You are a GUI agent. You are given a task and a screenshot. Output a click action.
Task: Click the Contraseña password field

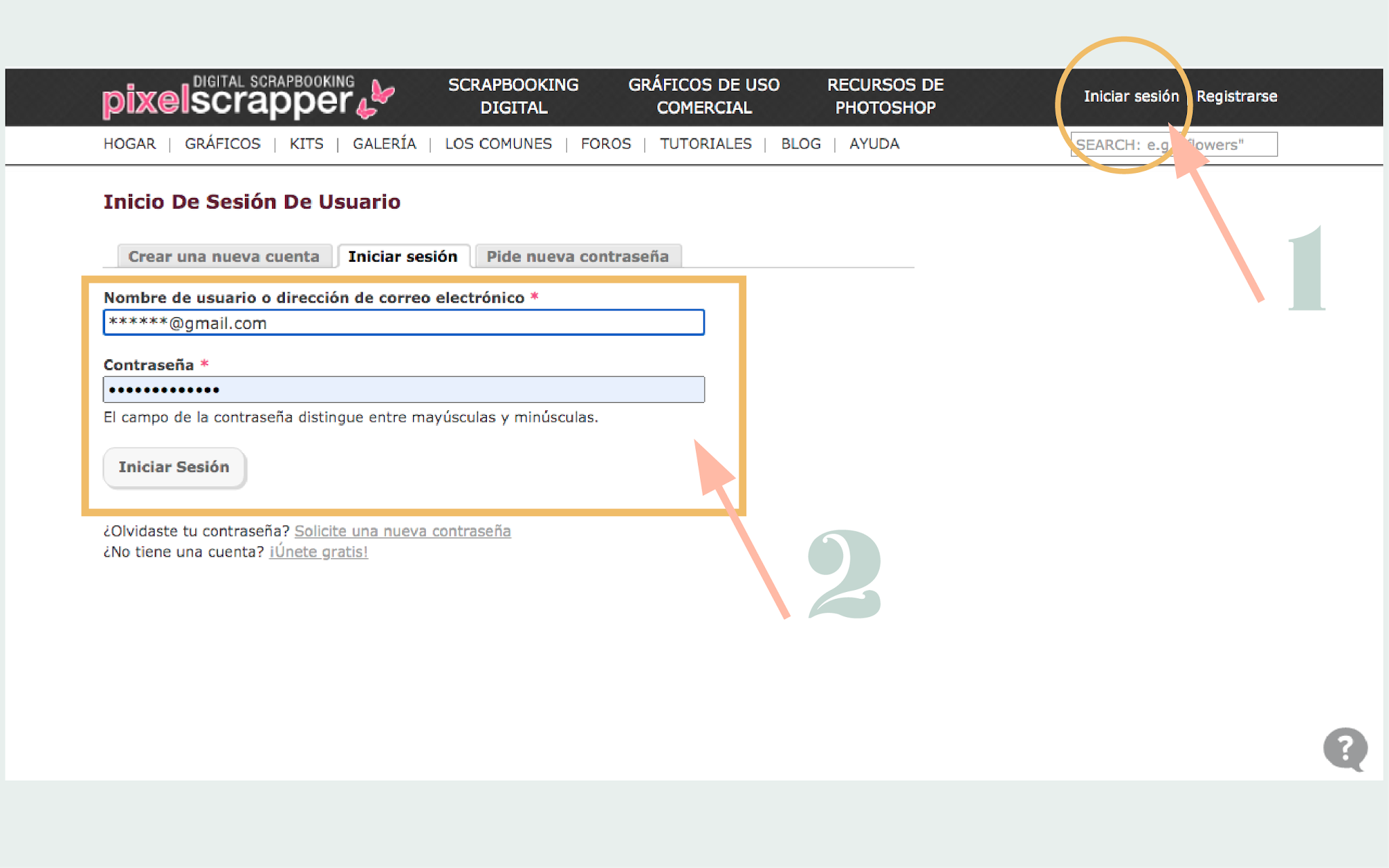click(404, 390)
